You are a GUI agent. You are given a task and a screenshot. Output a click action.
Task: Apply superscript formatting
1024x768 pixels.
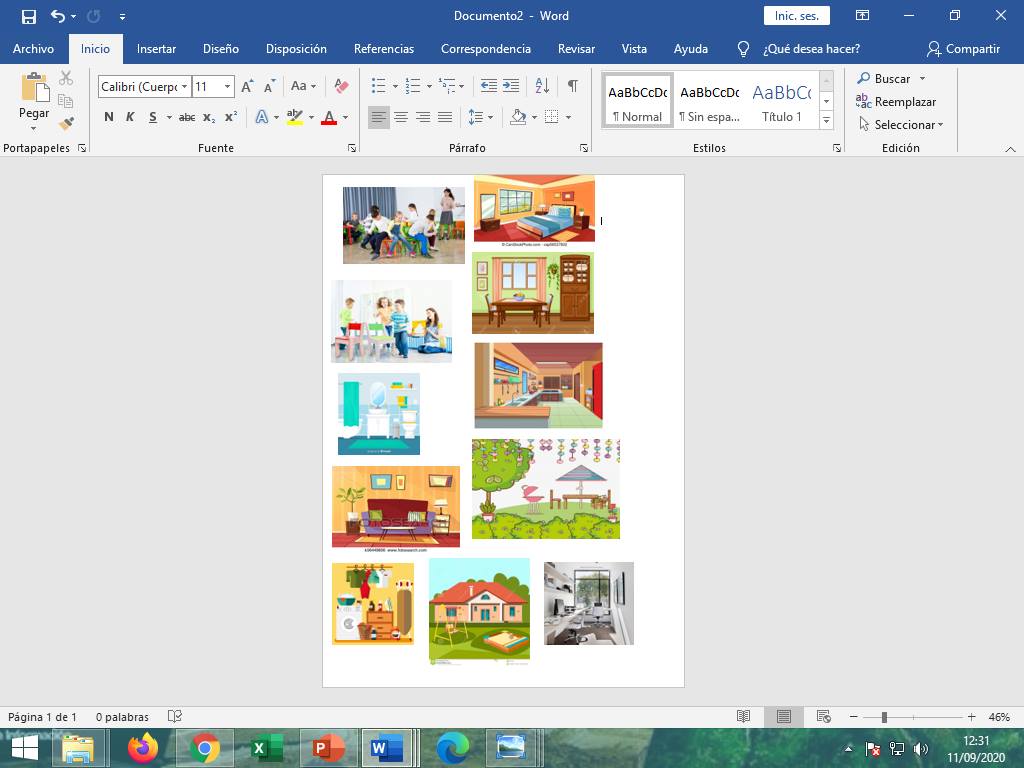point(230,117)
